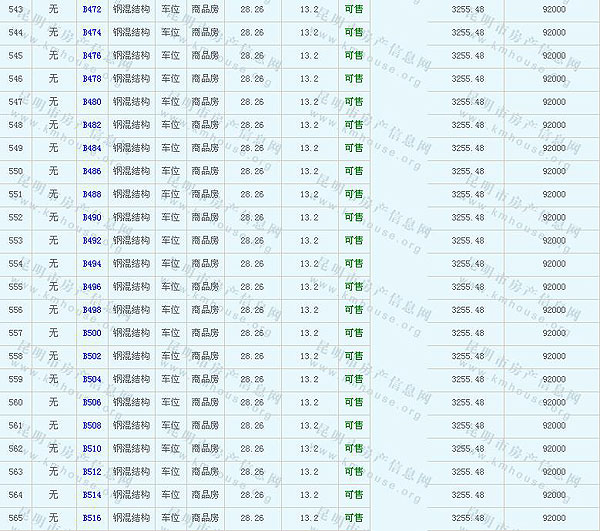Select the B504 unit link
The image size is (600, 531).
(x=91, y=379)
